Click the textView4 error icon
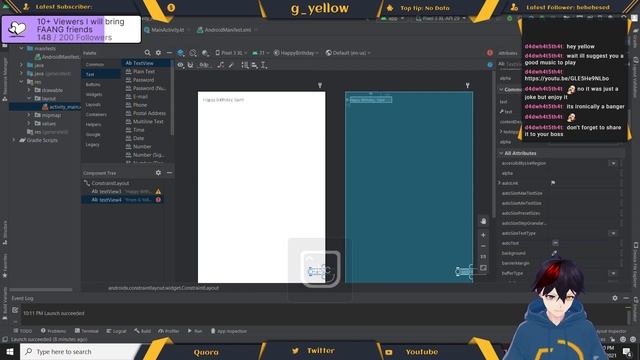 point(158,200)
